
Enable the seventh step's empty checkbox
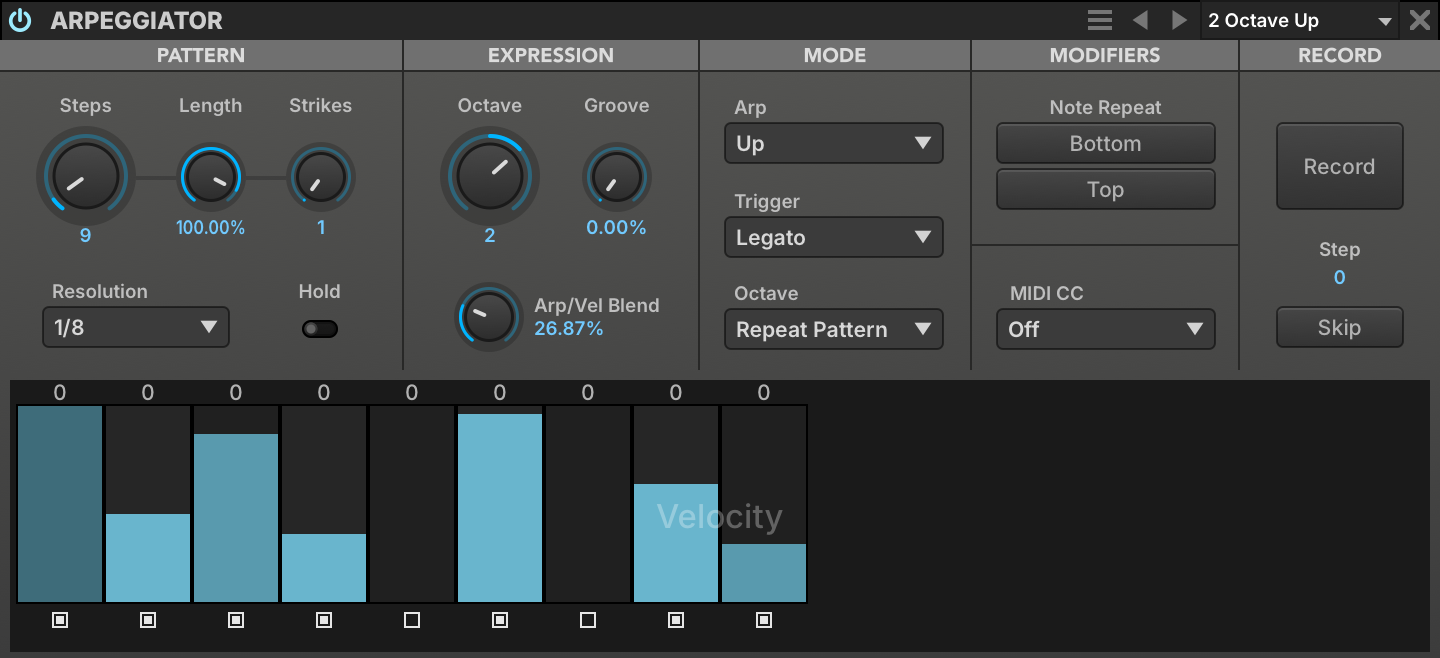(x=588, y=620)
